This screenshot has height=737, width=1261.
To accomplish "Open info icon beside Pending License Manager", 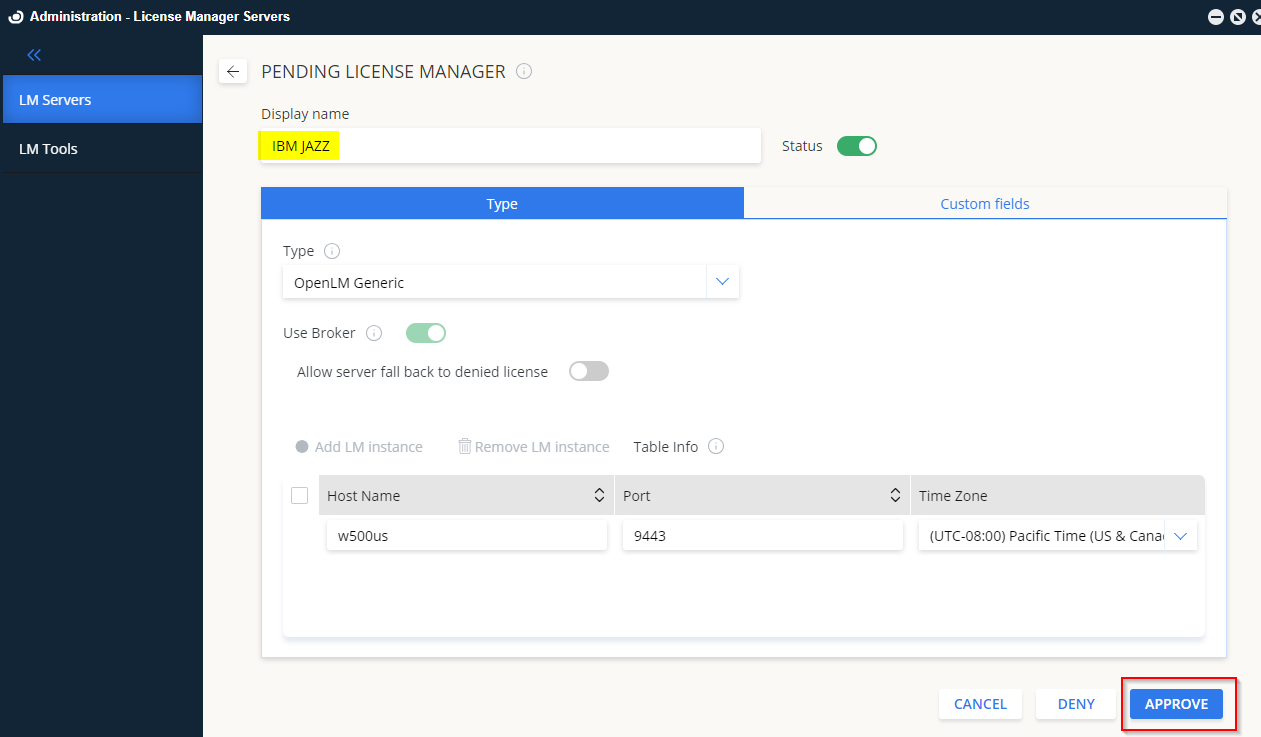I will (524, 71).
